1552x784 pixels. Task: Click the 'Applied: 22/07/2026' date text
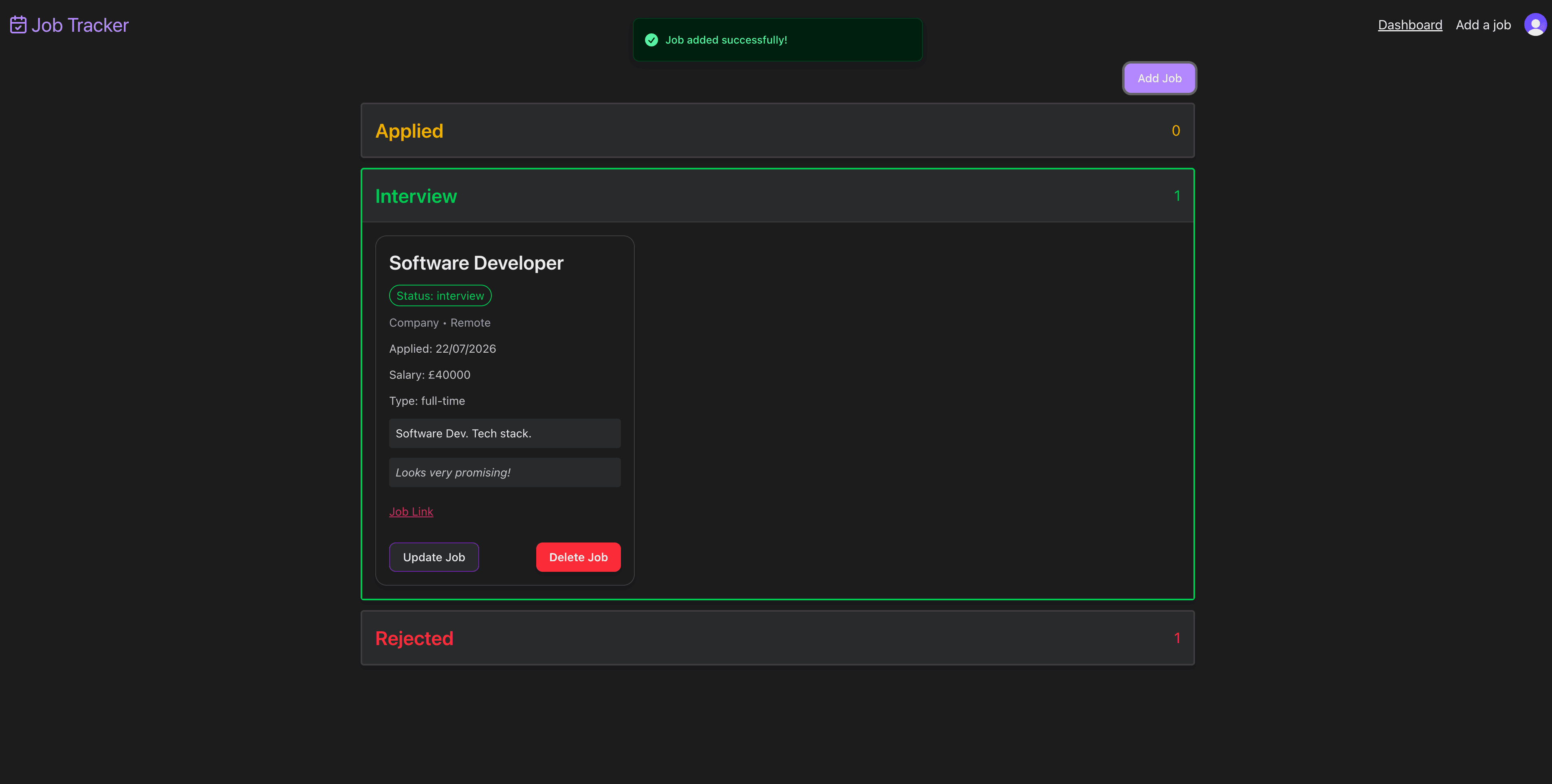442,349
